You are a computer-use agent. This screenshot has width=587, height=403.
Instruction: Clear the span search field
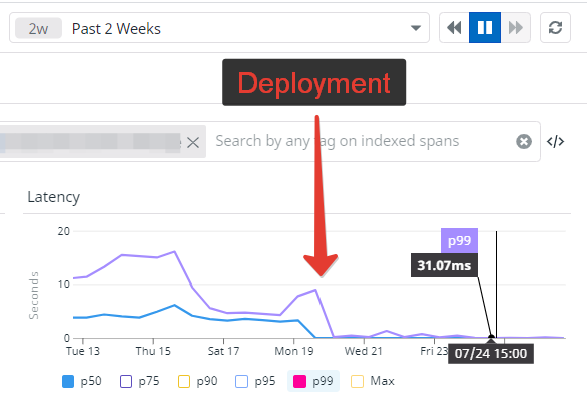pos(524,142)
